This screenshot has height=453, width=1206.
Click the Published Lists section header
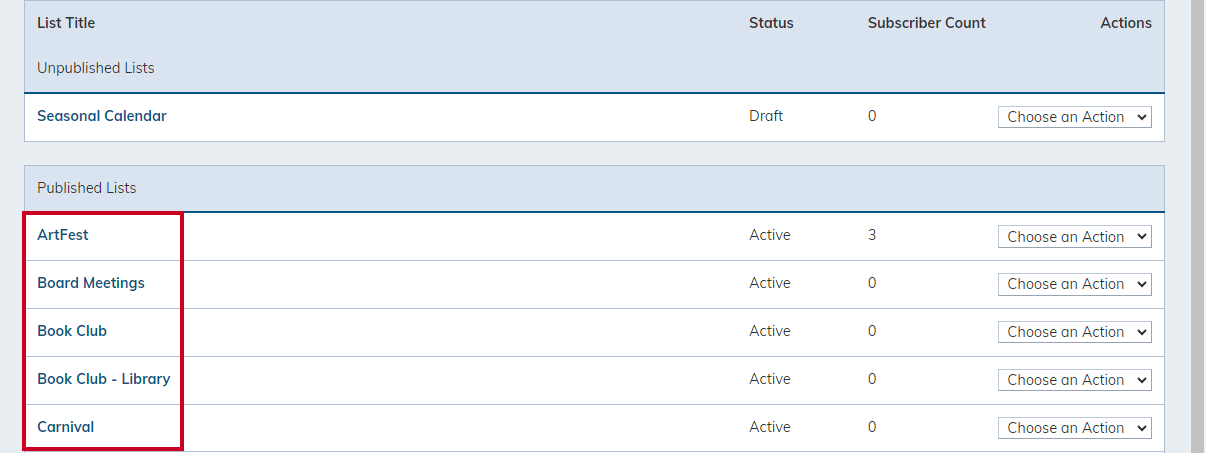pyautogui.click(x=87, y=188)
